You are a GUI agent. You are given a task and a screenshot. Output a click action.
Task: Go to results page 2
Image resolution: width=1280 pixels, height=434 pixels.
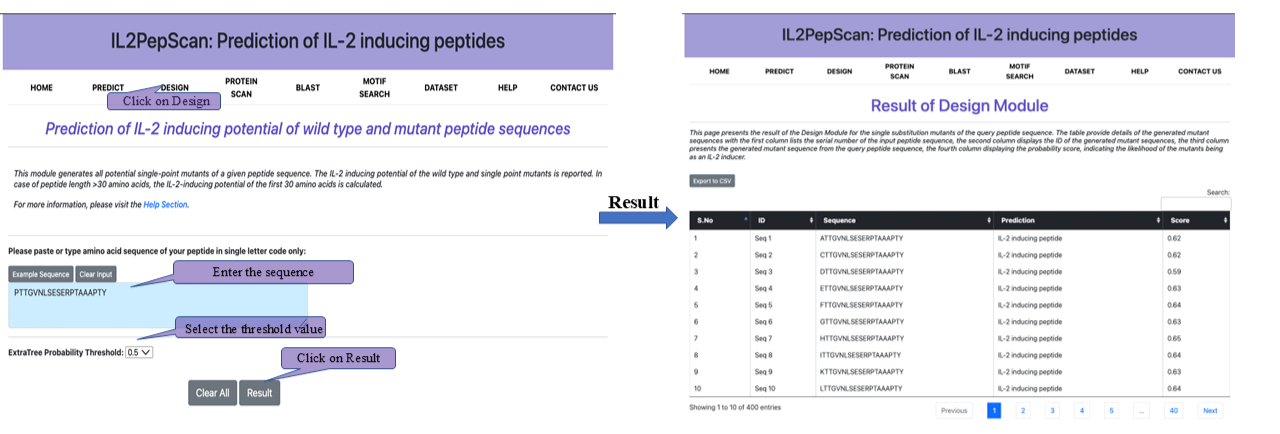click(1023, 410)
